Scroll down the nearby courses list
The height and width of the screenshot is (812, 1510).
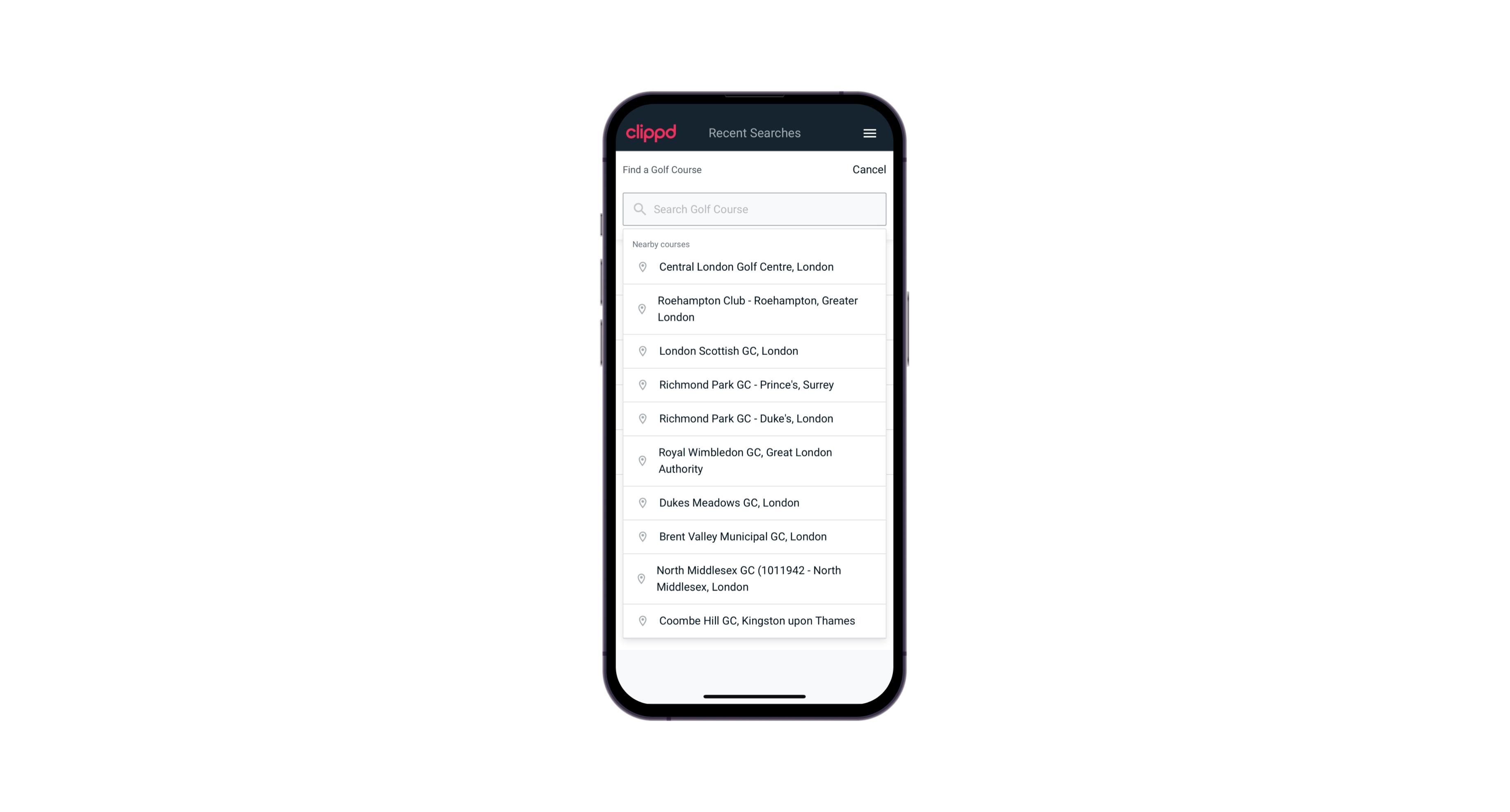(x=754, y=440)
